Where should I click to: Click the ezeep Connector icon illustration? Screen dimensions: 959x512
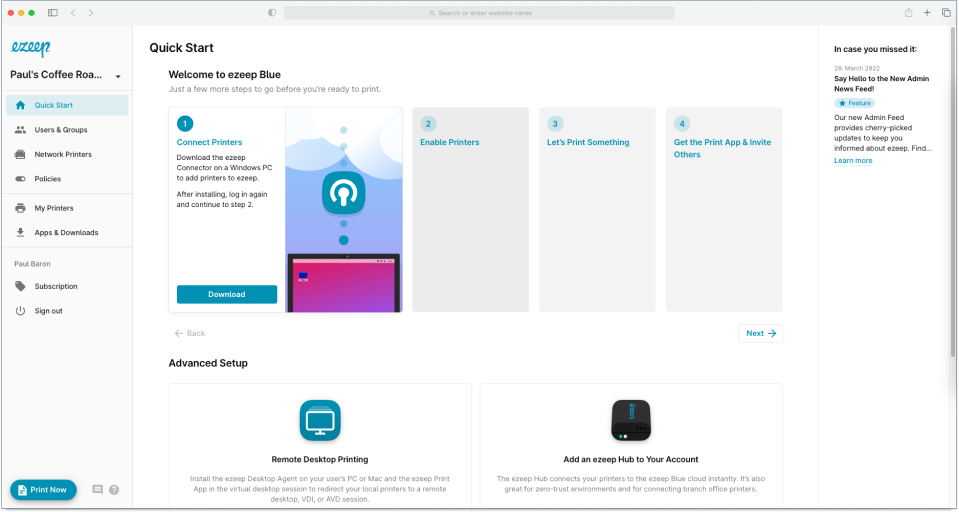point(343,193)
